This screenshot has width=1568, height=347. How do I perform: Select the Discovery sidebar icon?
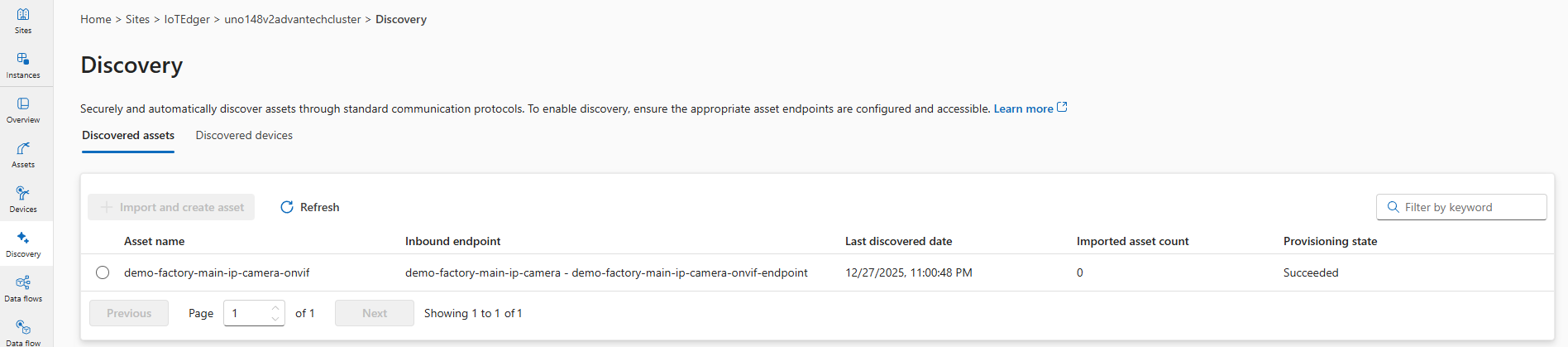tap(23, 243)
